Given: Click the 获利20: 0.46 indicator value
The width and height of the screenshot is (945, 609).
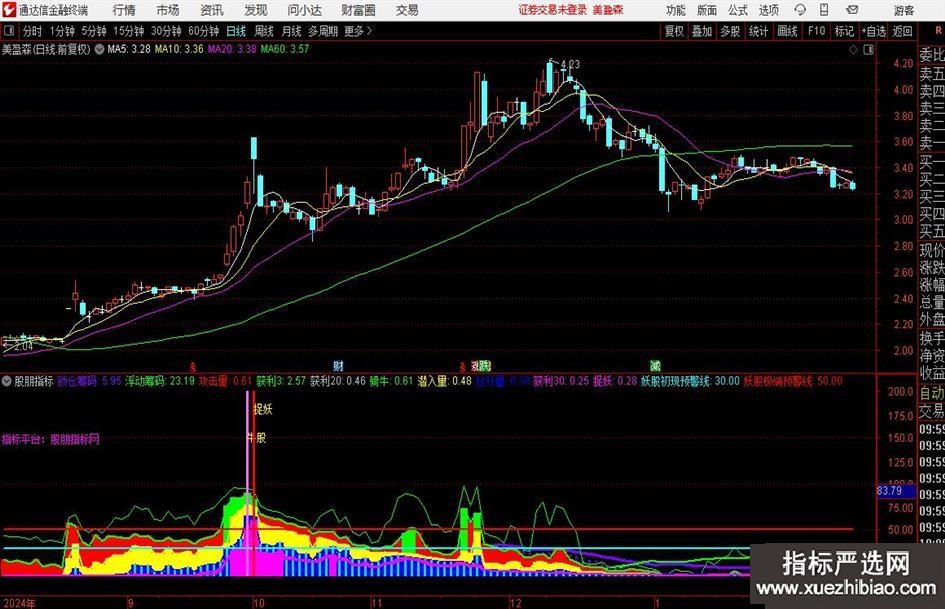Looking at the screenshot, I should click(338, 381).
